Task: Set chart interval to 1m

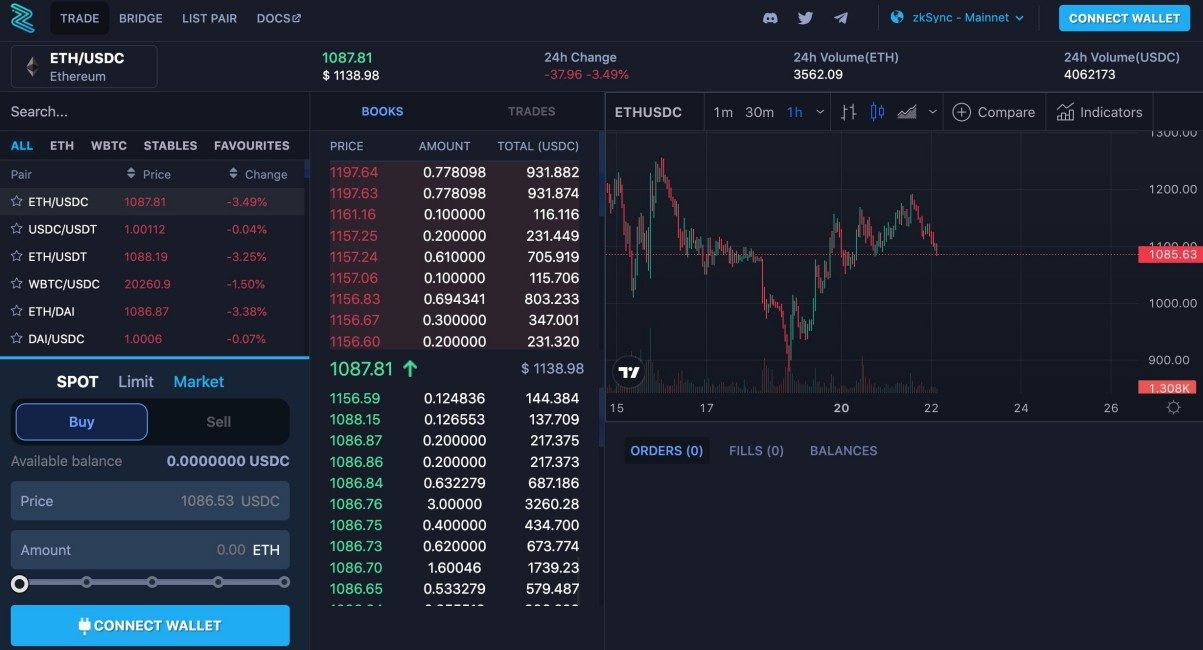Action: click(723, 112)
